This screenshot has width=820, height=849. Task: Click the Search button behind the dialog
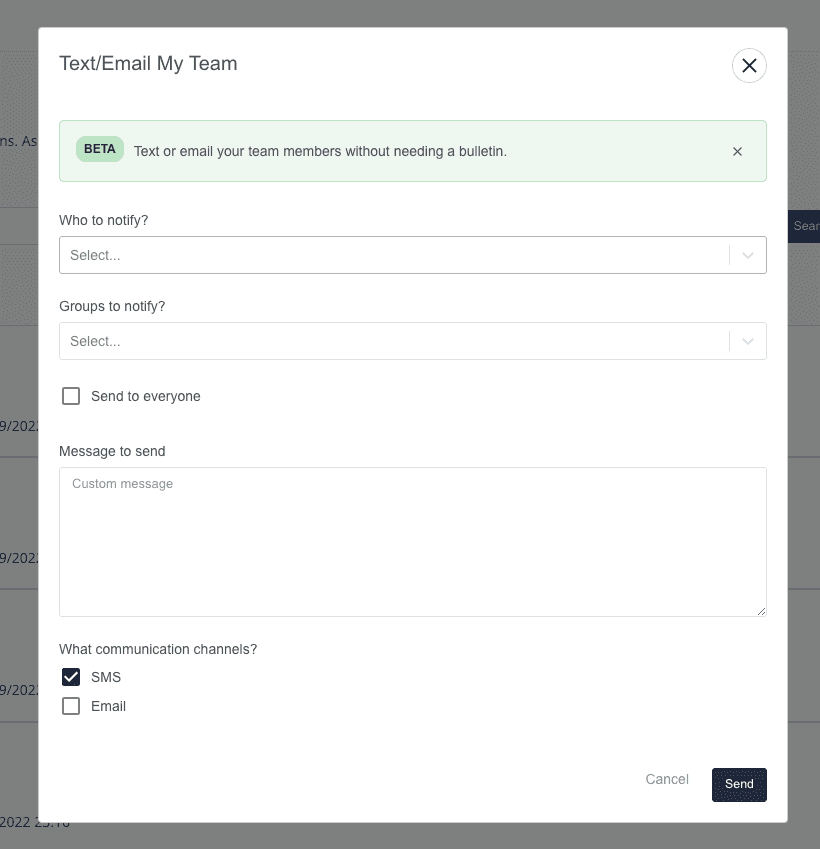click(x=808, y=226)
